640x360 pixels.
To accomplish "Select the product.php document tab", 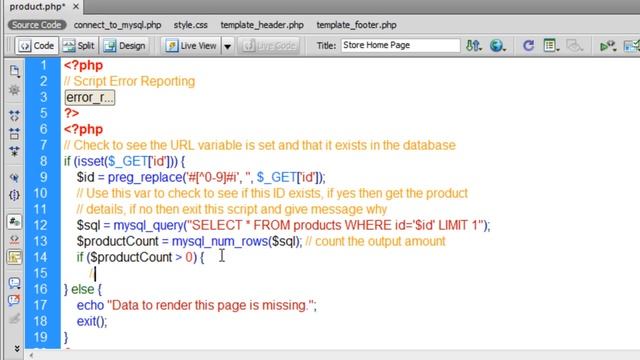I will pos(37,7).
